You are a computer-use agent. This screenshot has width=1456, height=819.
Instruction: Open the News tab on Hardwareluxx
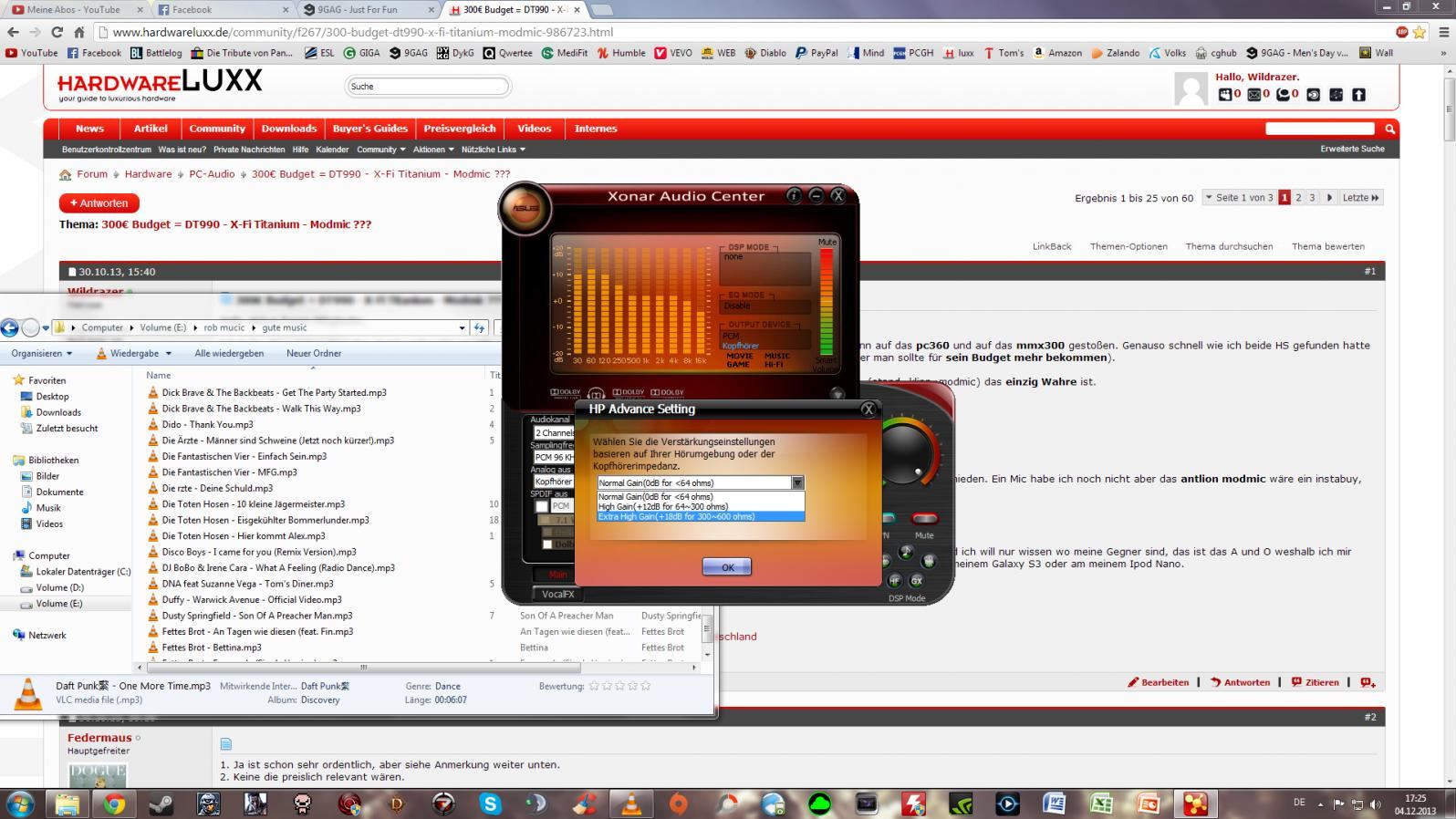tap(89, 129)
